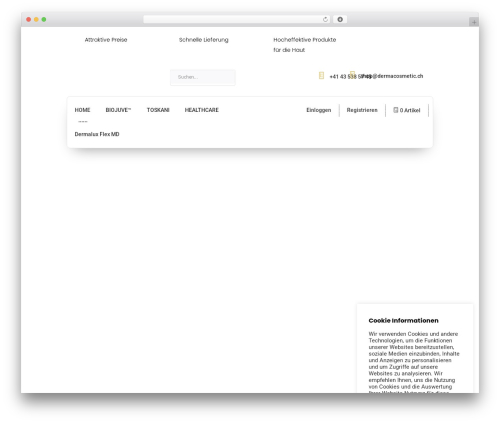
Task: Click the mail icon before shop email
Action: coord(352,74)
